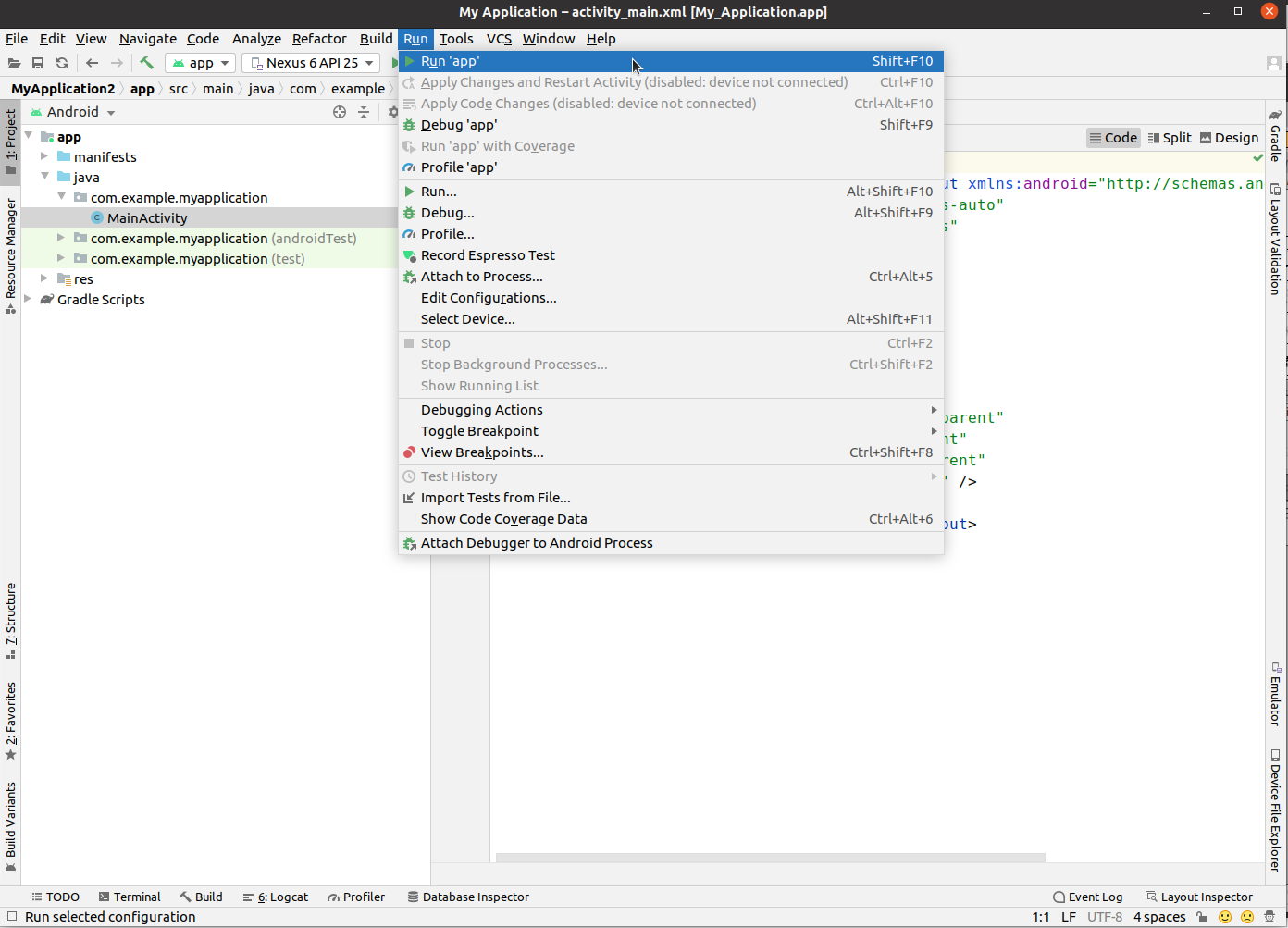
Task: Click the LF line separator selector
Action: coord(1069,917)
